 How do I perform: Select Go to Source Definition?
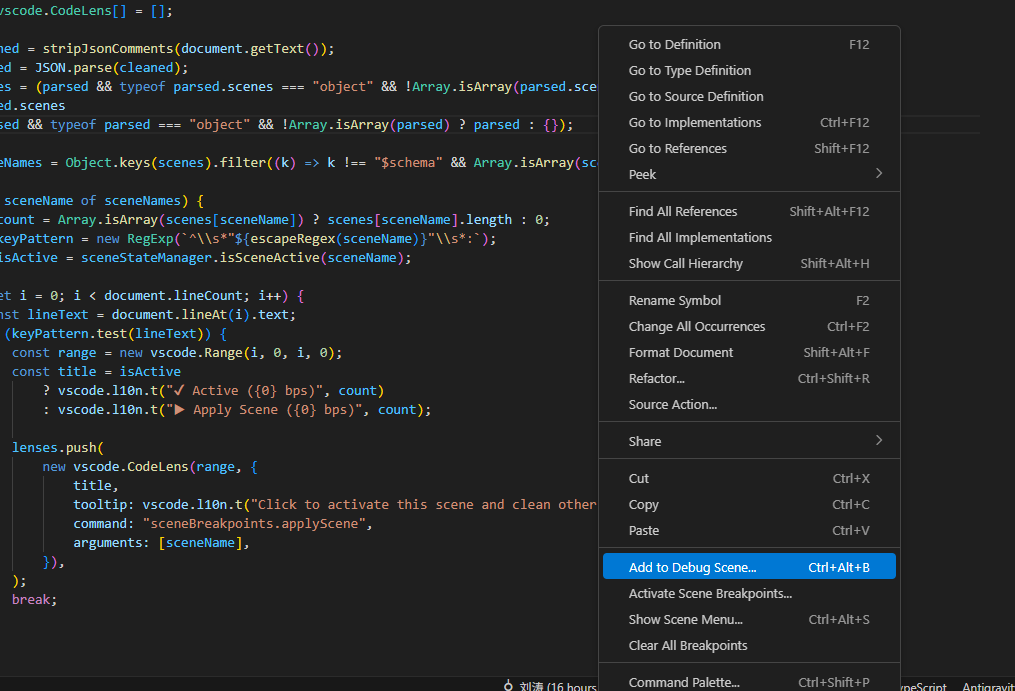point(749,96)
